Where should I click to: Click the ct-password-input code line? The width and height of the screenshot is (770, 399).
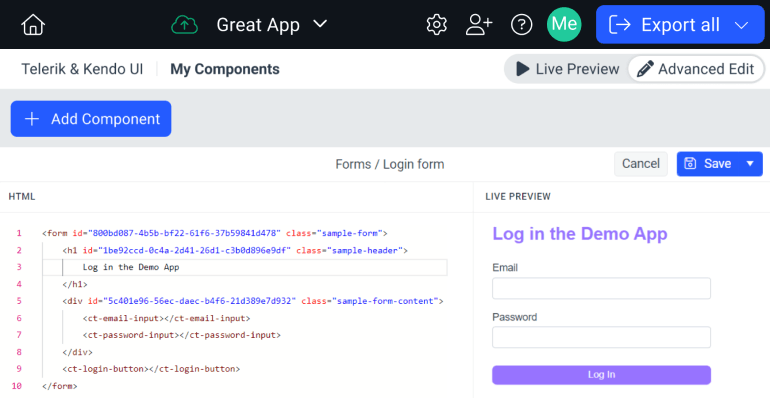(182, 335)
